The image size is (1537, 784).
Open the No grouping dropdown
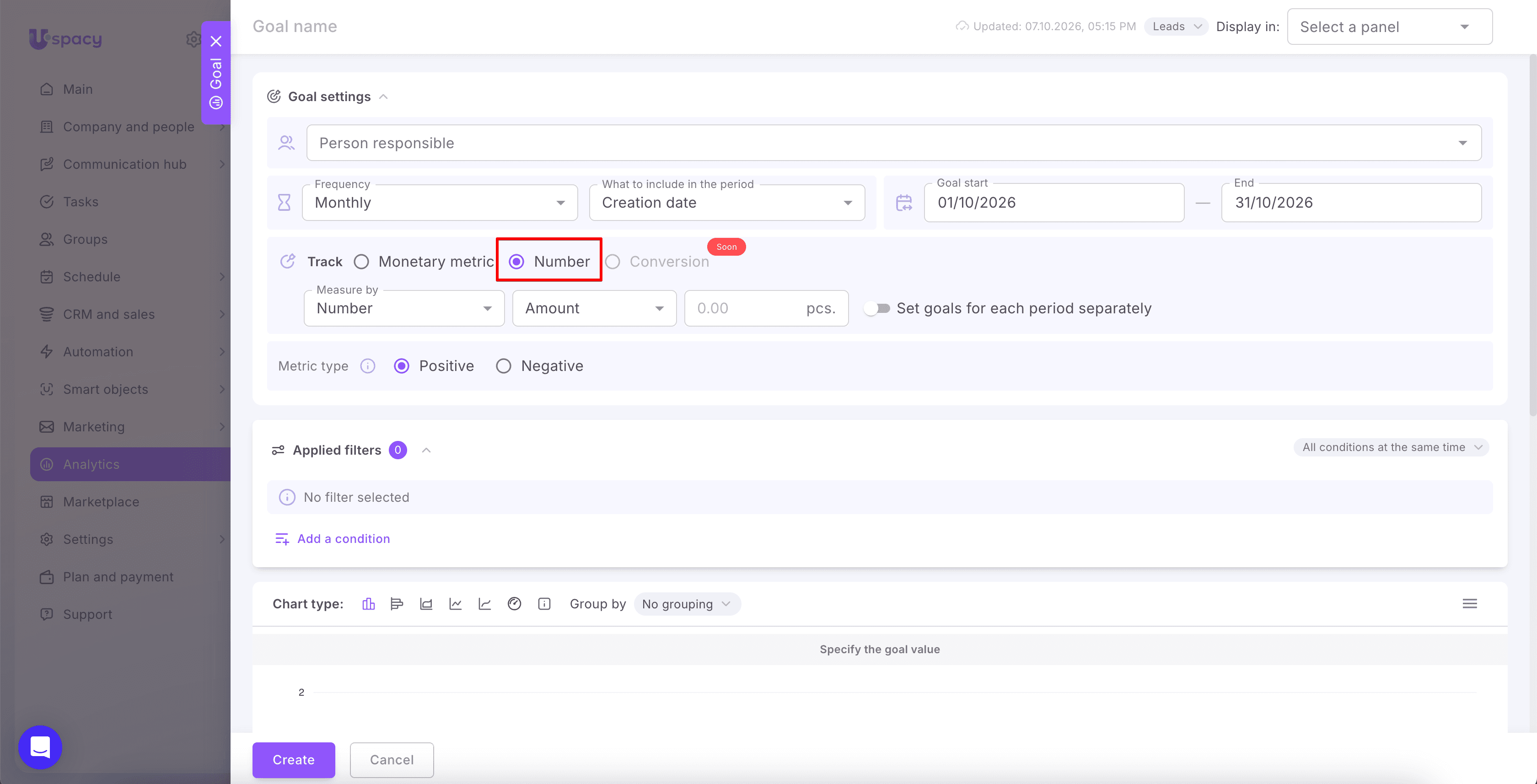pyautogui.click(x=687, y=604)
